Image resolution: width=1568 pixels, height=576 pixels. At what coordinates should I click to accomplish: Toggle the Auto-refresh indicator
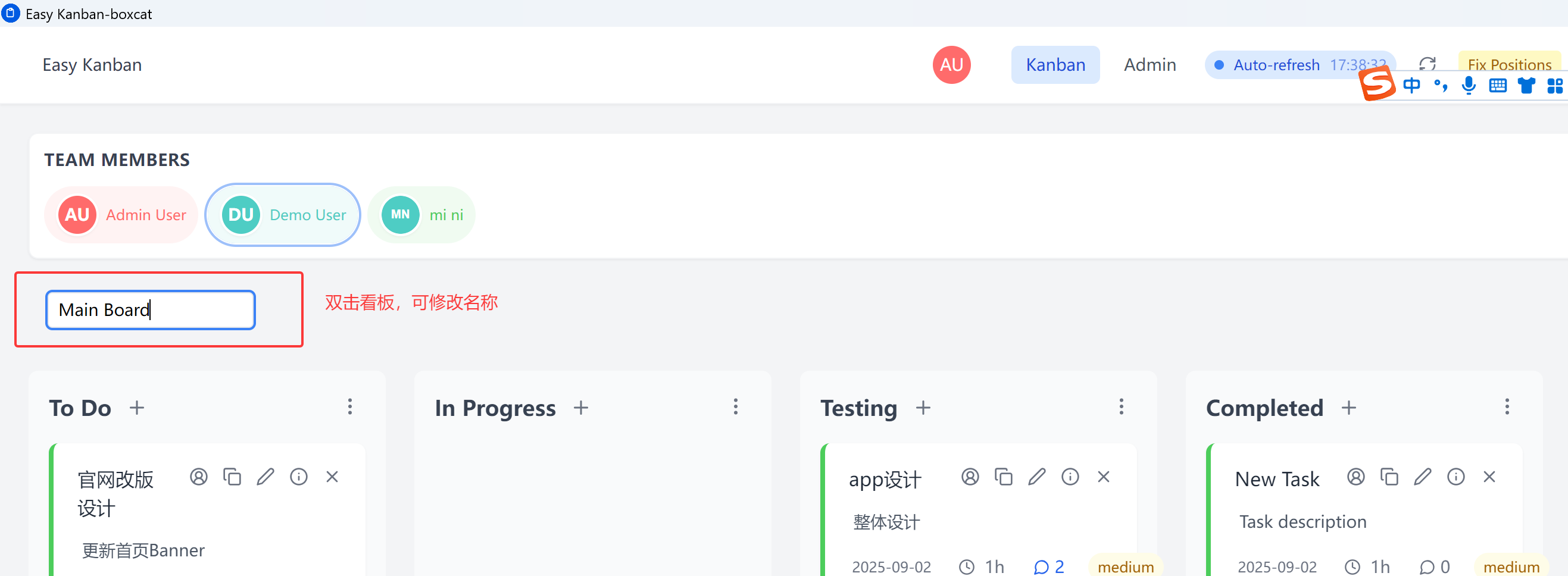click(1300, 64)
